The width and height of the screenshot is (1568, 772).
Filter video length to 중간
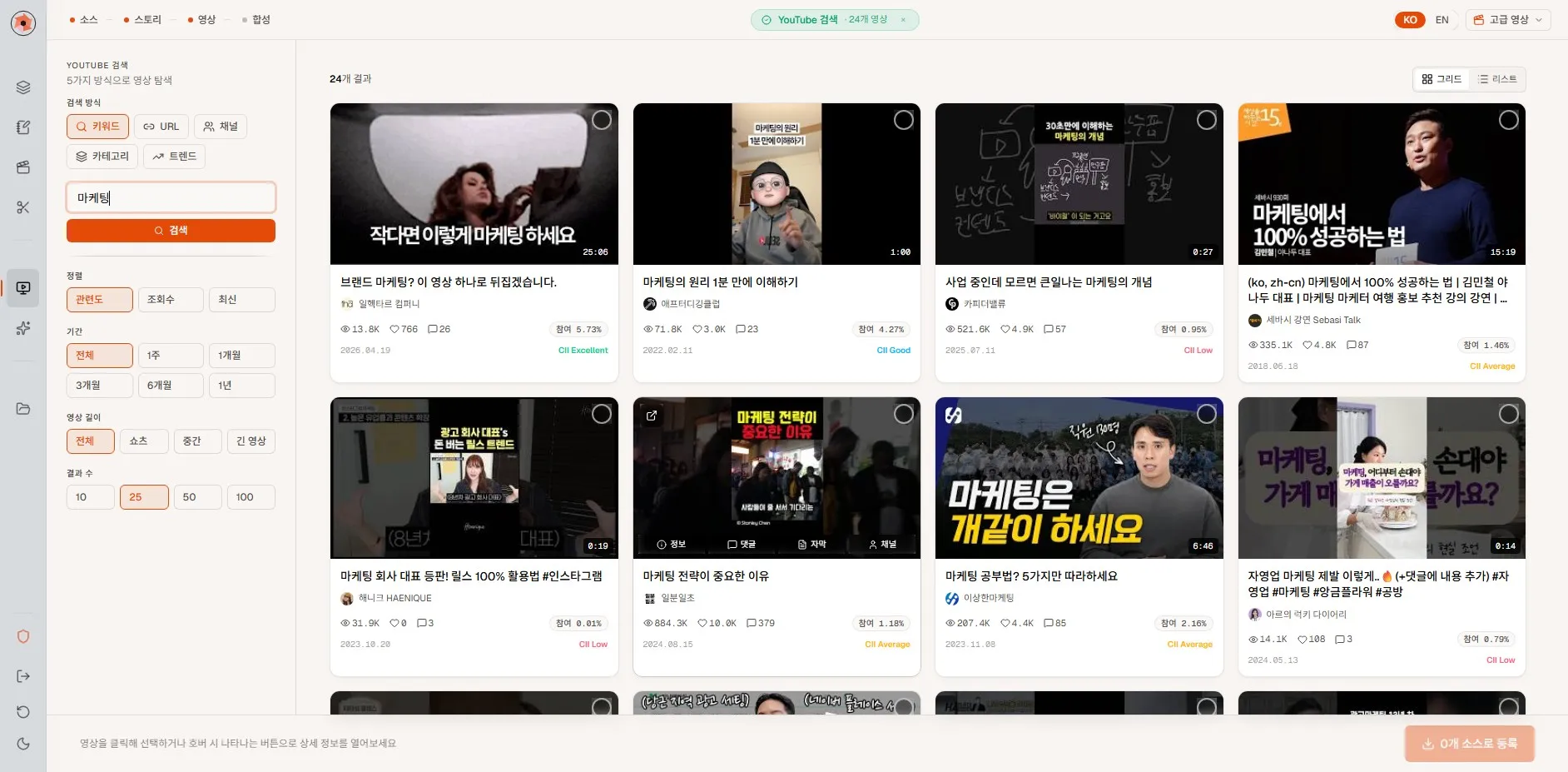tap(197, 441)
